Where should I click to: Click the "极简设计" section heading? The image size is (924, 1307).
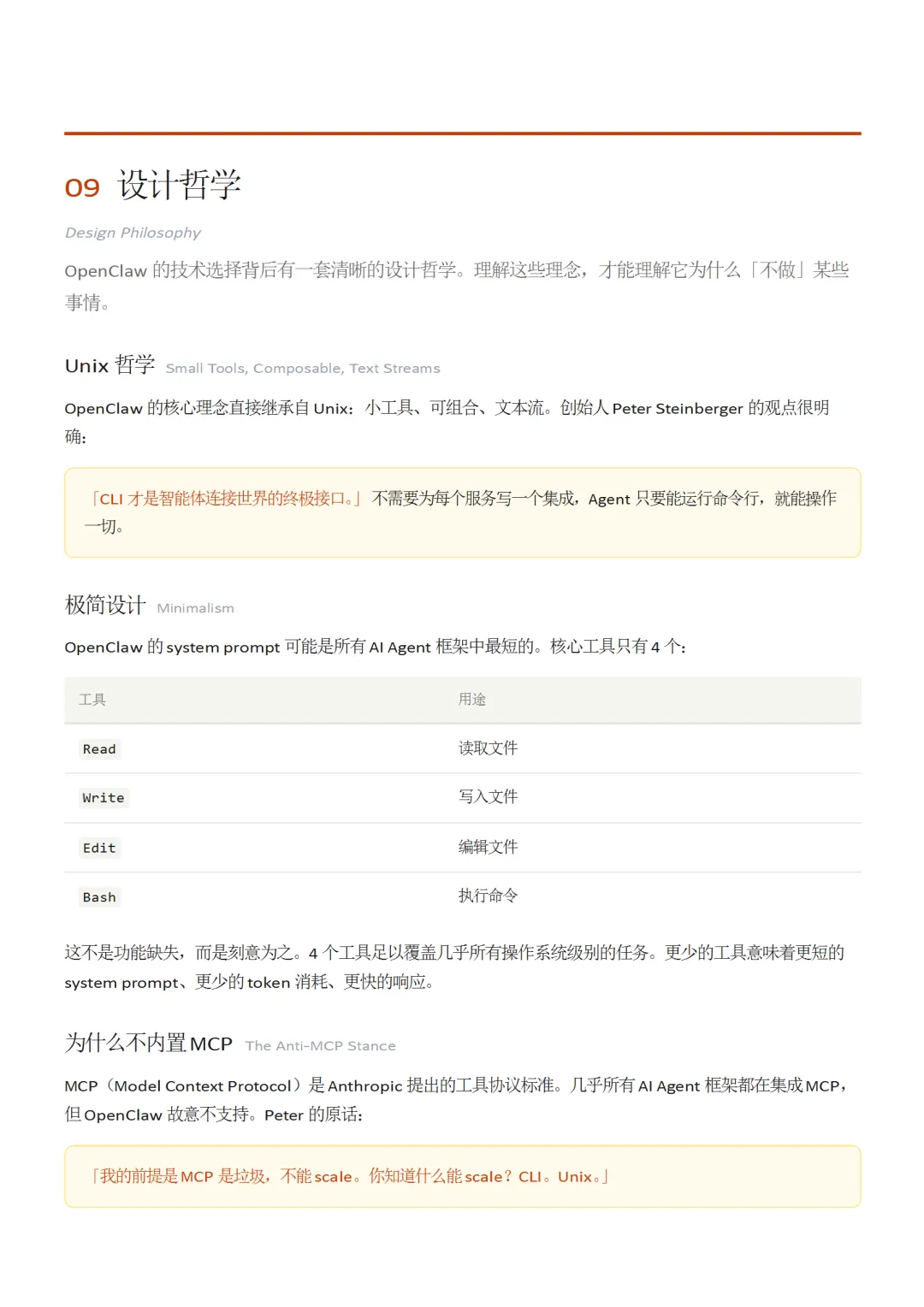pyautogui.click(x=105, y=605)
